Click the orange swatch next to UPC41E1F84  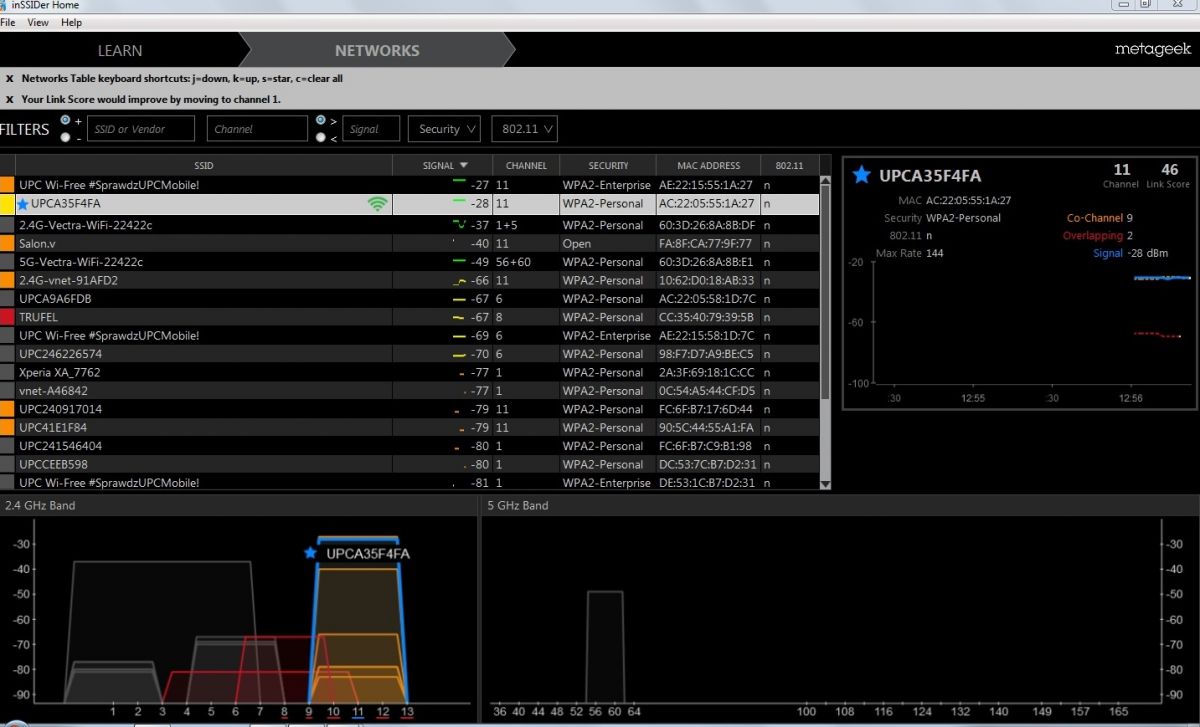pyautogui.click(x=7, y=427)
